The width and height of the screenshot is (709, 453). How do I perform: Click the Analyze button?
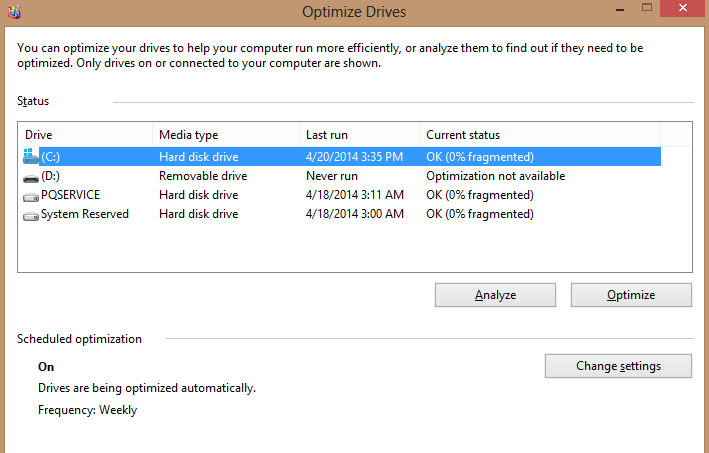pyautogui.click(x=495, y=295)
